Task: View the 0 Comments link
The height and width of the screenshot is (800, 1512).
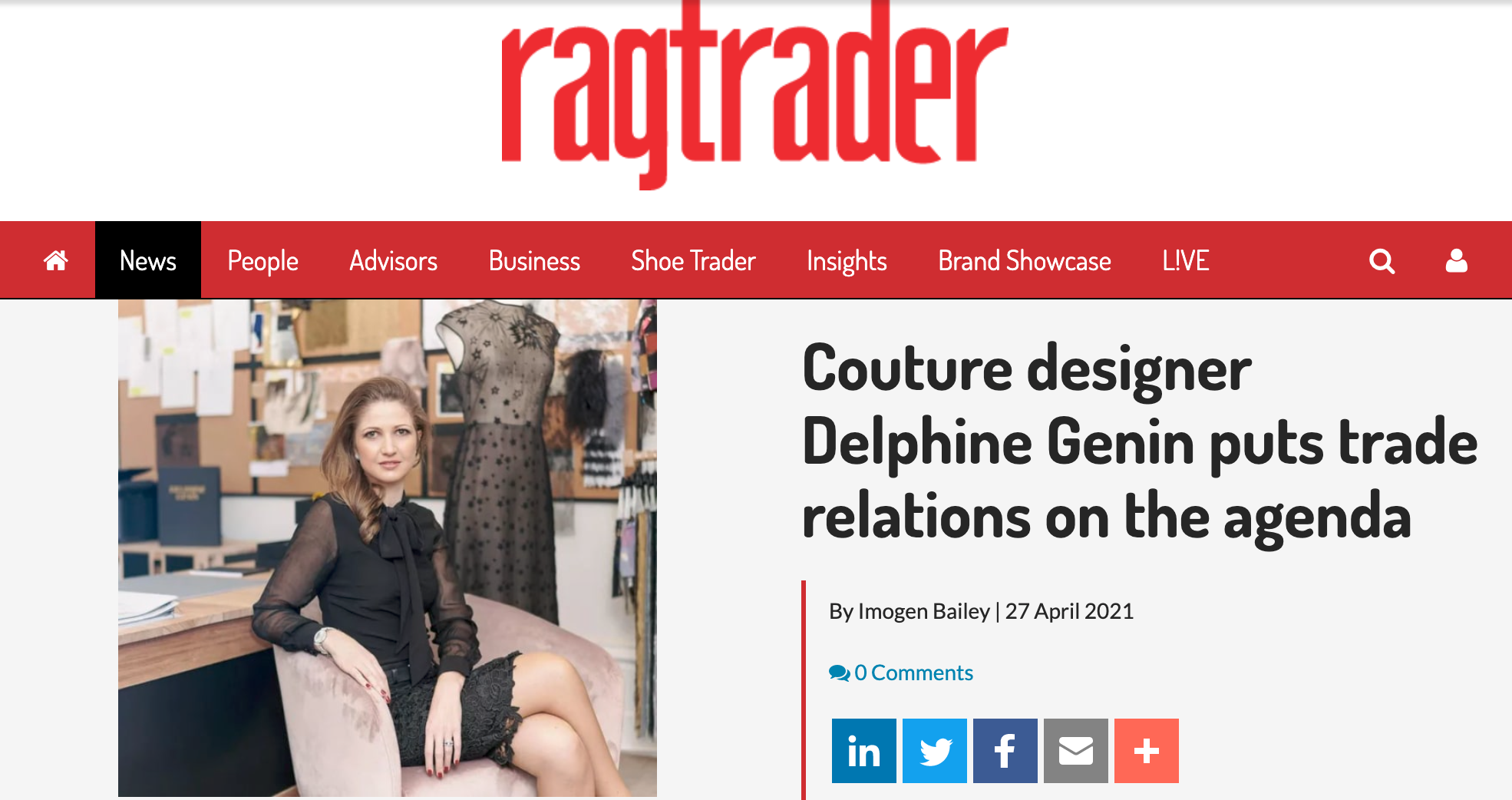Action: pyautogui.click(x=901, y=673)
